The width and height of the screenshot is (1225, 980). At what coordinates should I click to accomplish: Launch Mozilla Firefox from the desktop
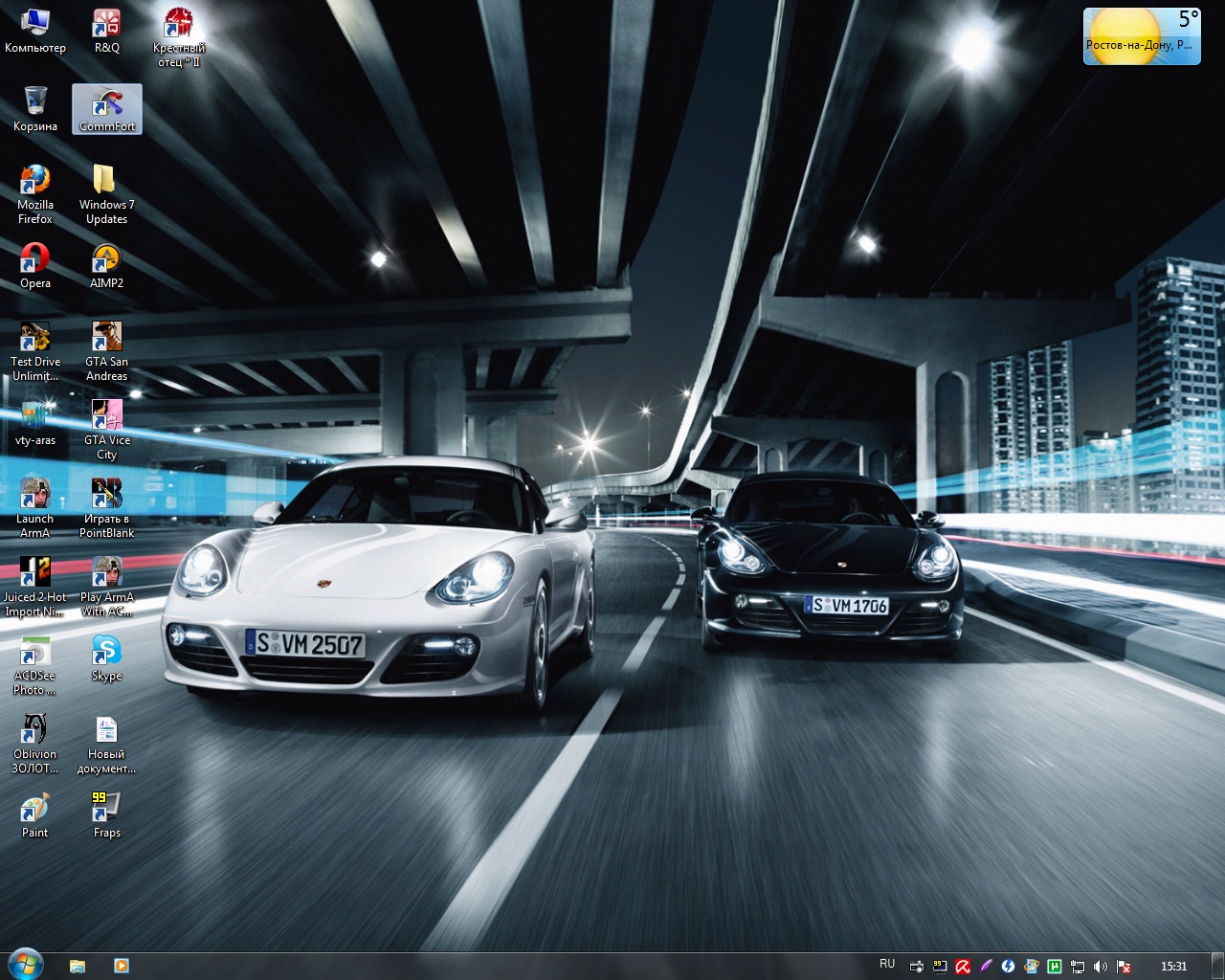pyautogui.click(x=35, y=194)
